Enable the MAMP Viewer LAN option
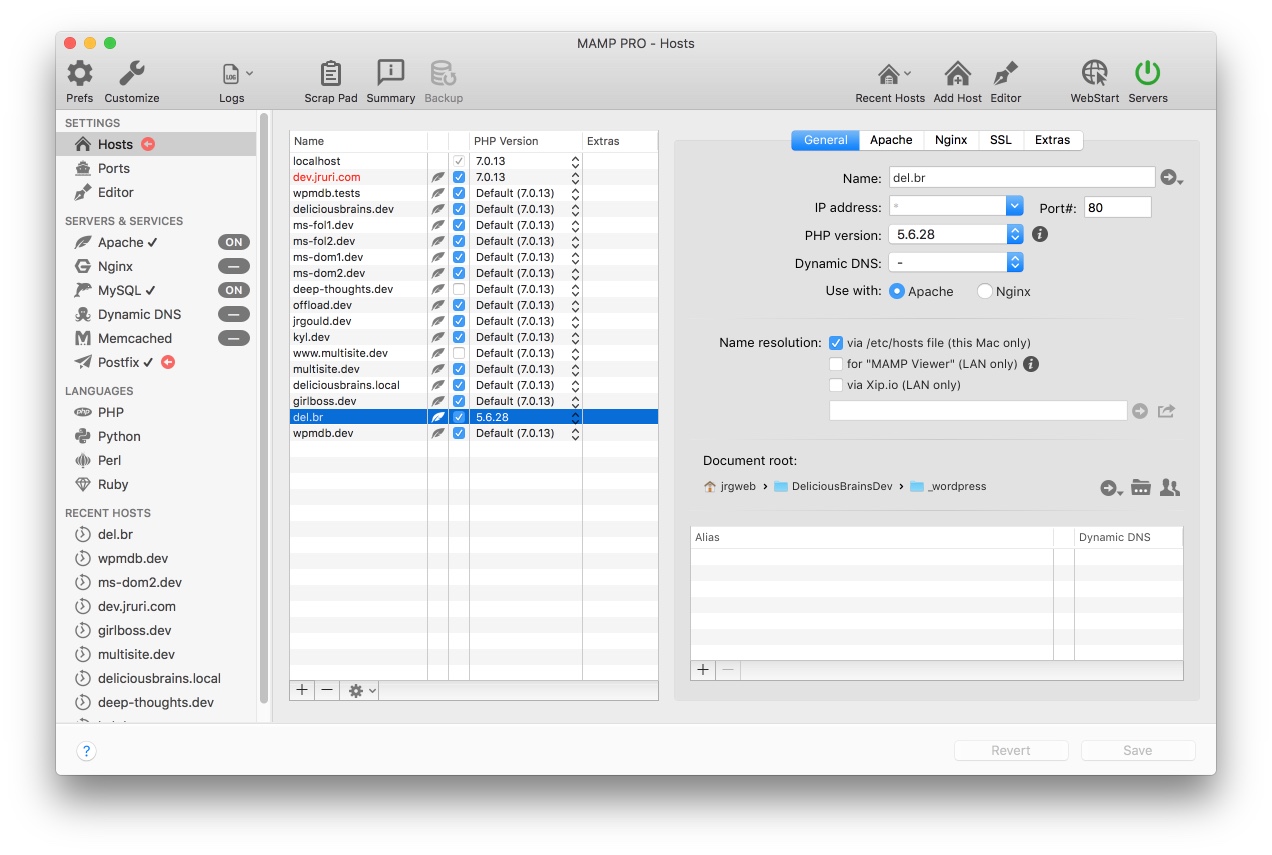The image size is (1272, 855). click(x=836, y=364)
